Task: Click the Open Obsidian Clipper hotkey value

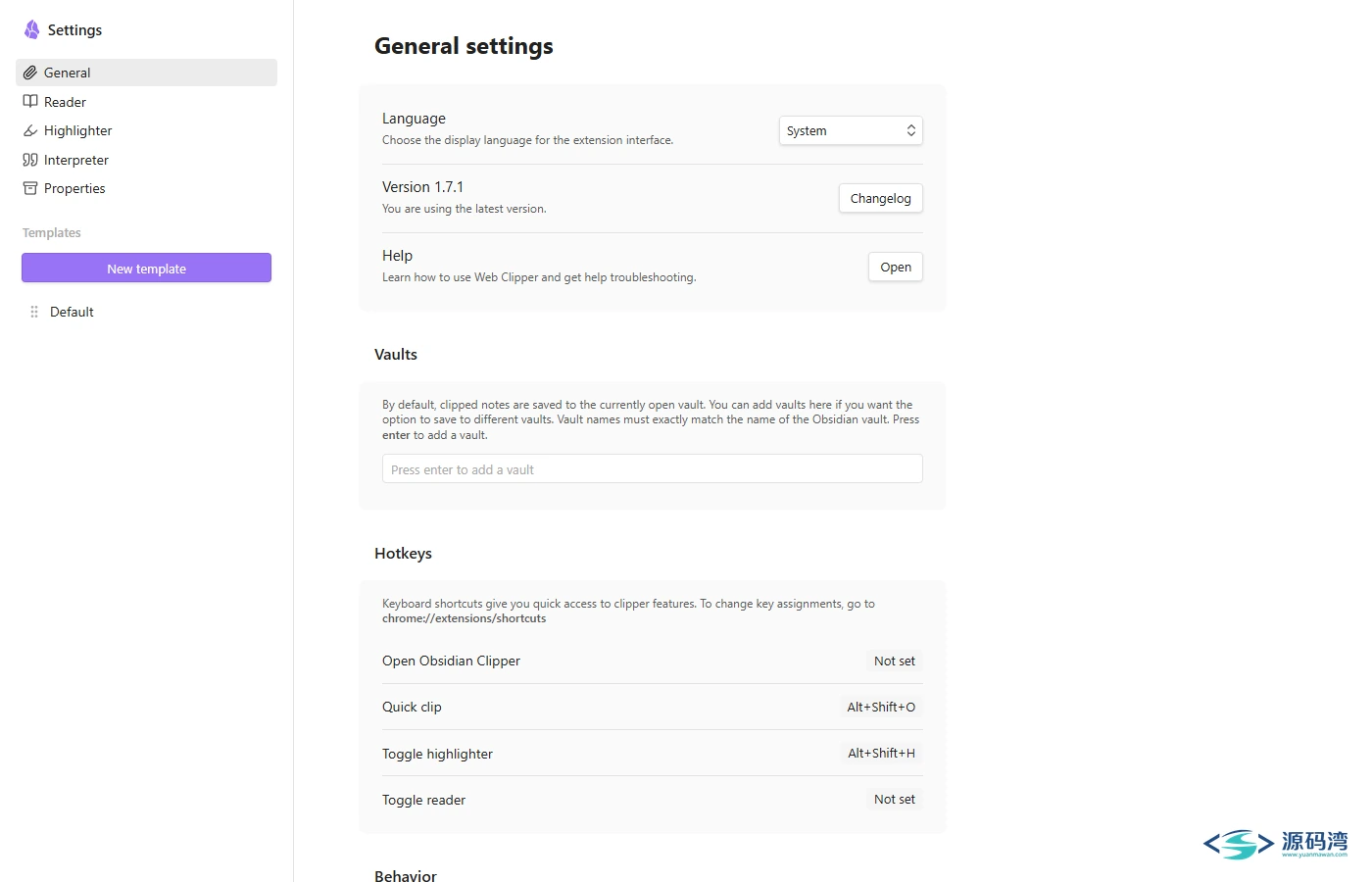Action: point(894,661)
